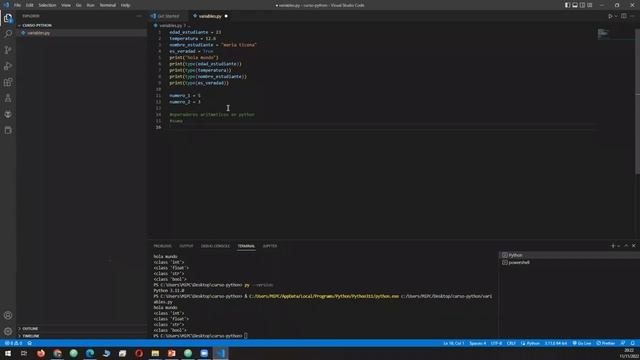Select the Python terminal instance

point(569,255)
